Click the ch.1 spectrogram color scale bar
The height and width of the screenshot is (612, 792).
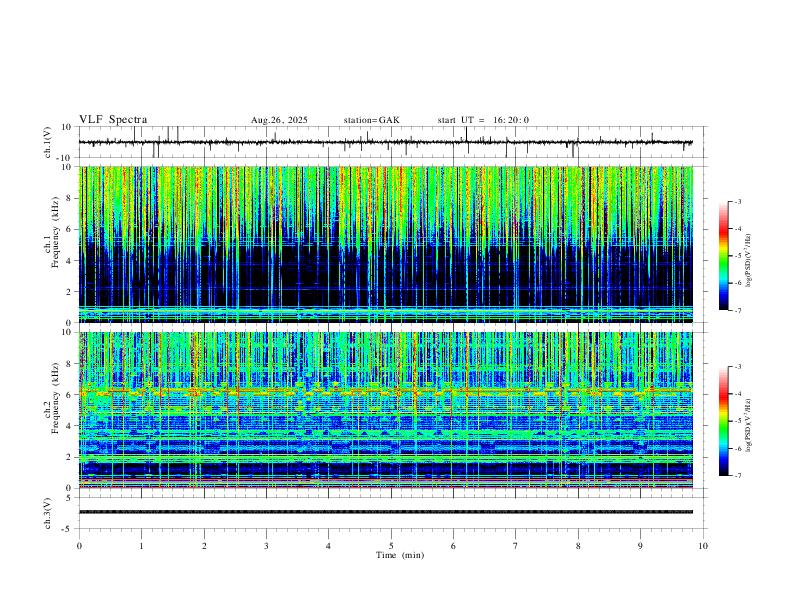724,256
